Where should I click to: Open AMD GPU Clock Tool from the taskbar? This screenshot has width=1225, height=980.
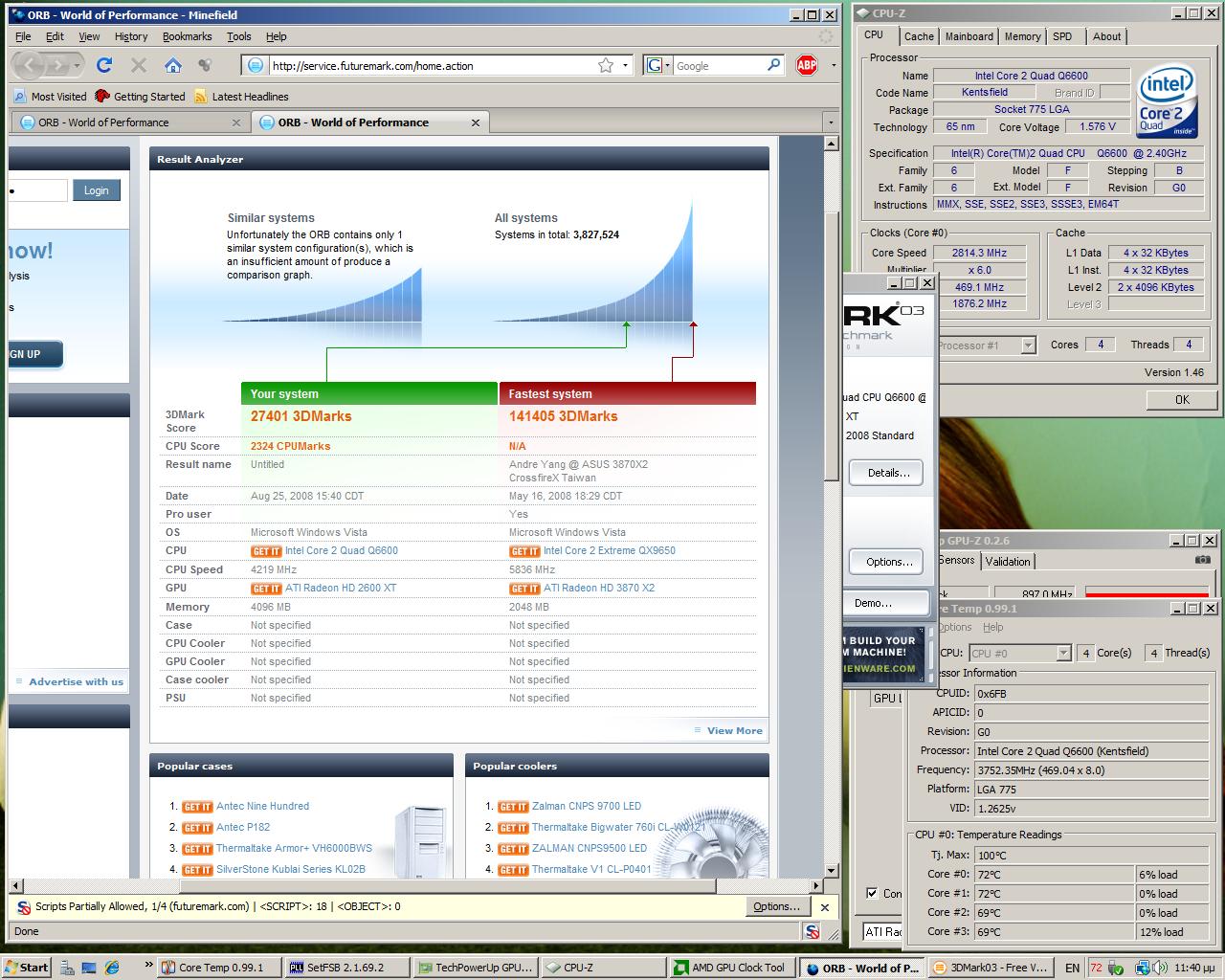click(x=731, y=968)
